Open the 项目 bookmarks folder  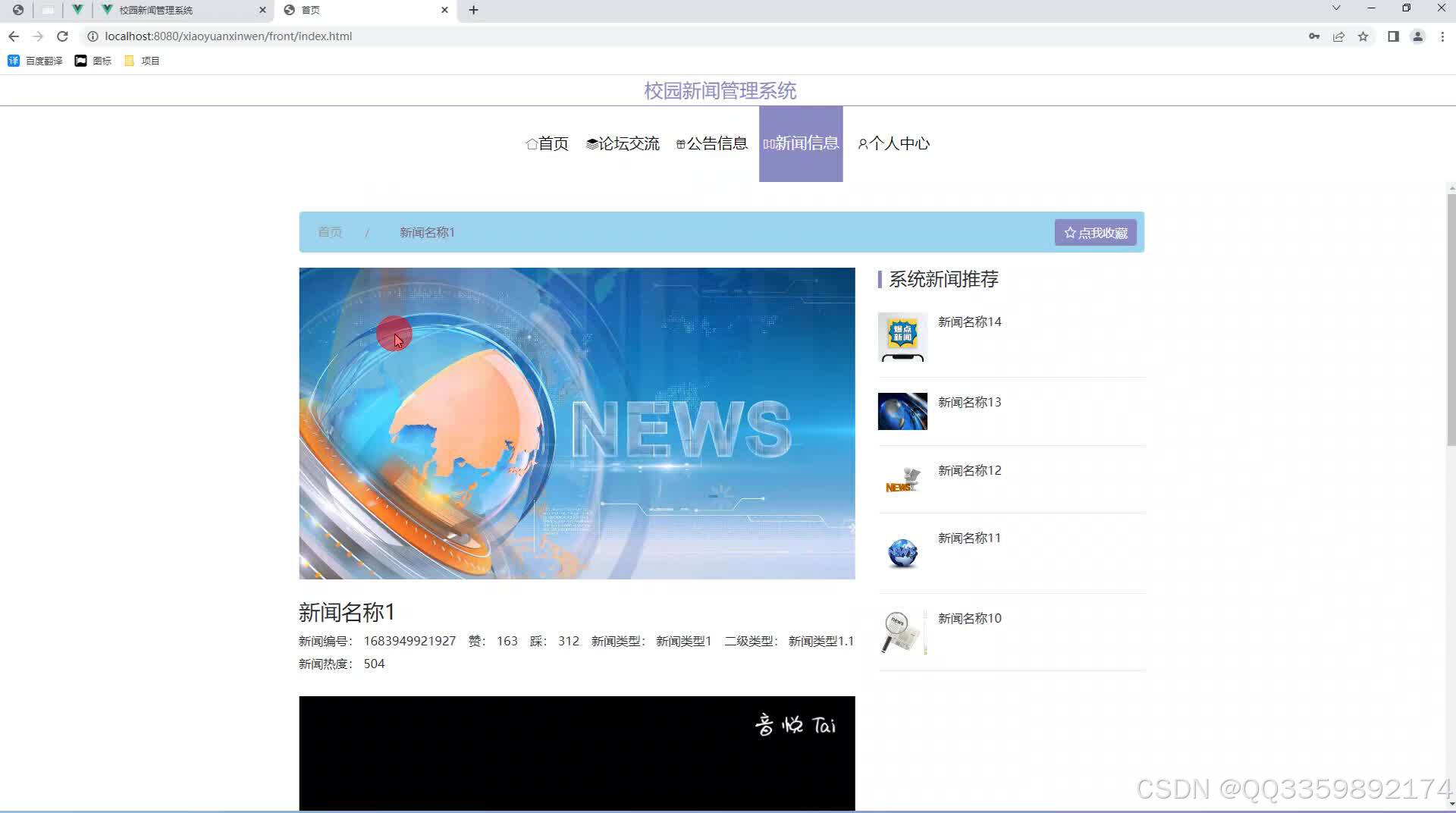[x=142, y=61]
